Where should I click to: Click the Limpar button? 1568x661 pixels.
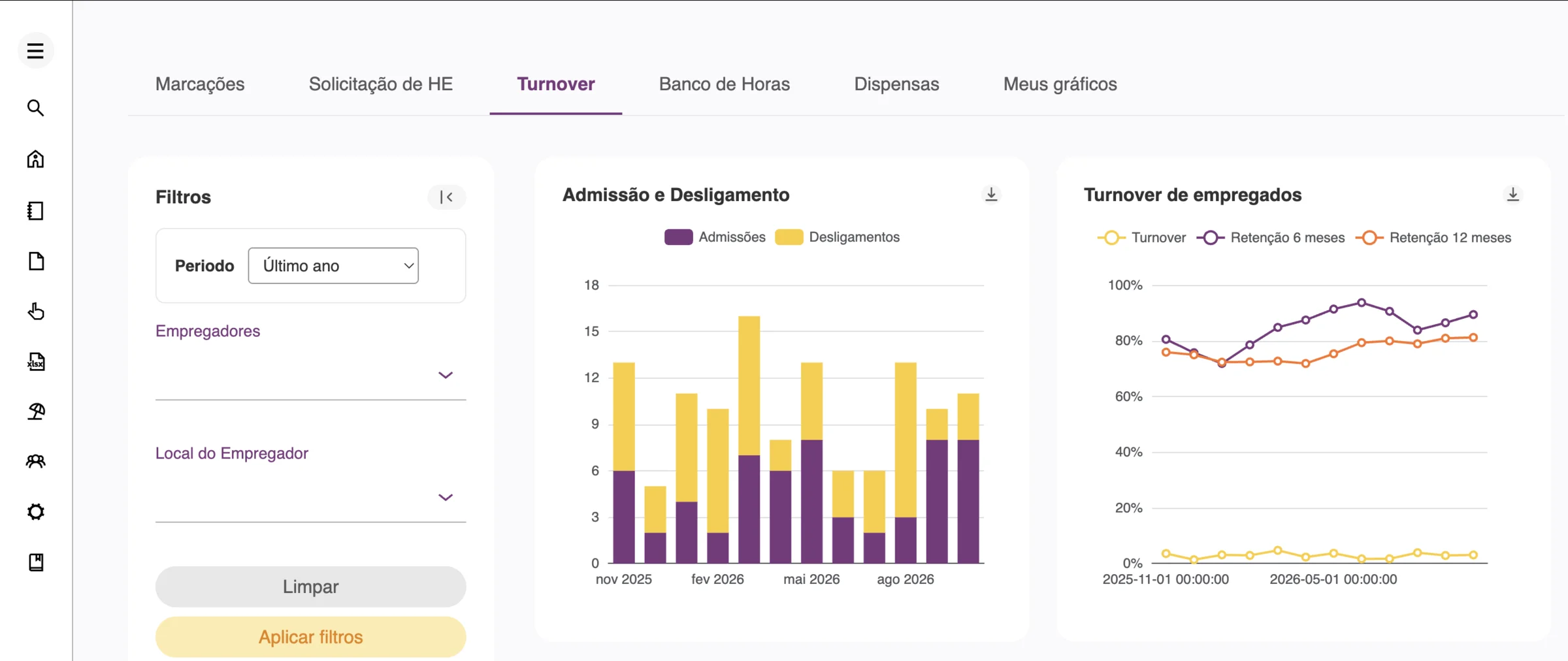click(x=310, y=587)
